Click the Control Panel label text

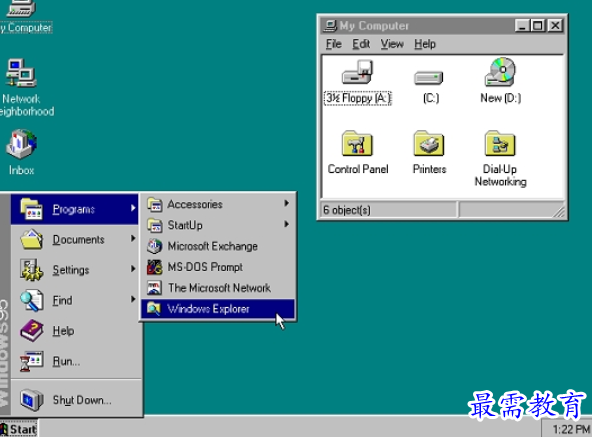[358, 169]
